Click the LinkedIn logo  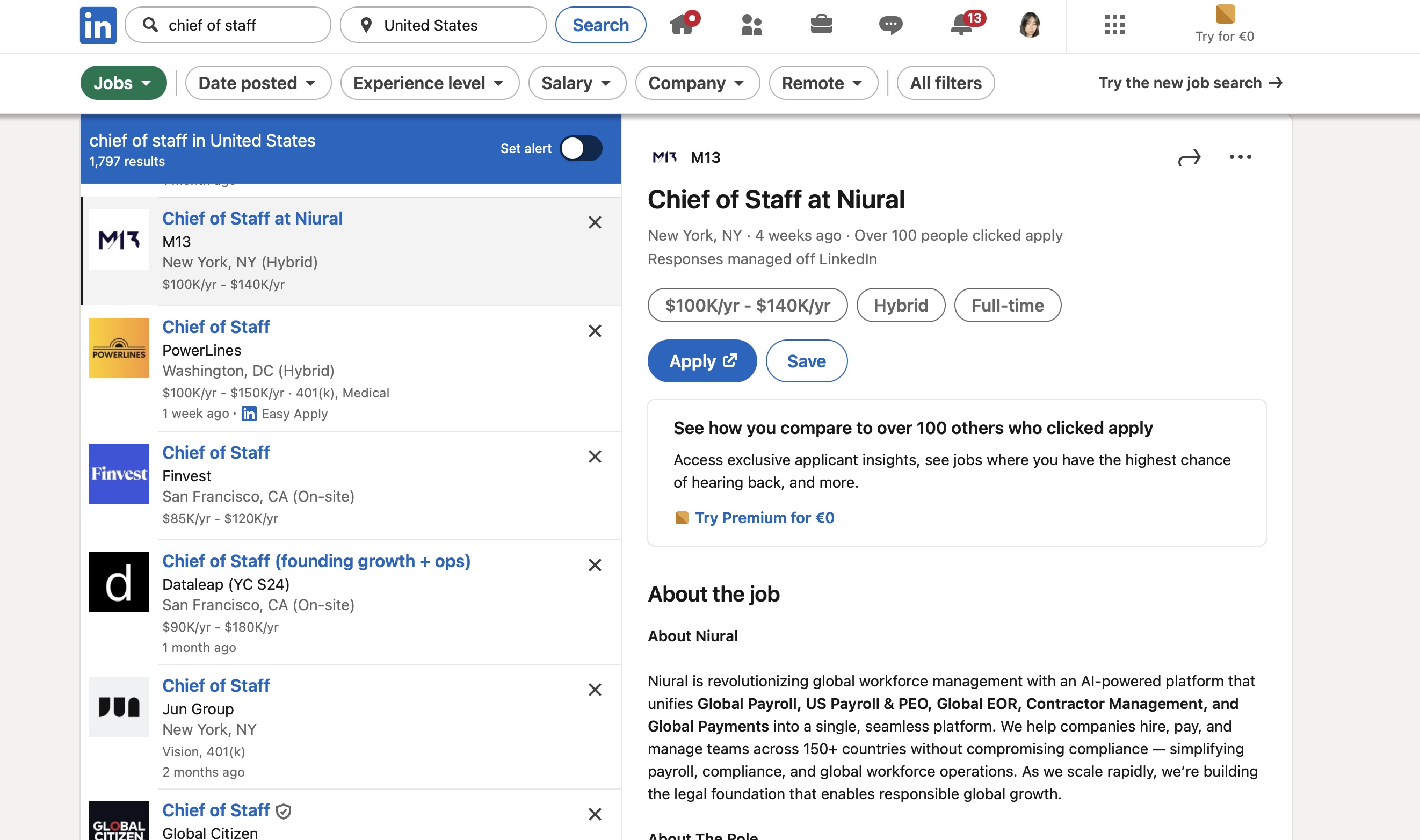[x=97, y=24]
